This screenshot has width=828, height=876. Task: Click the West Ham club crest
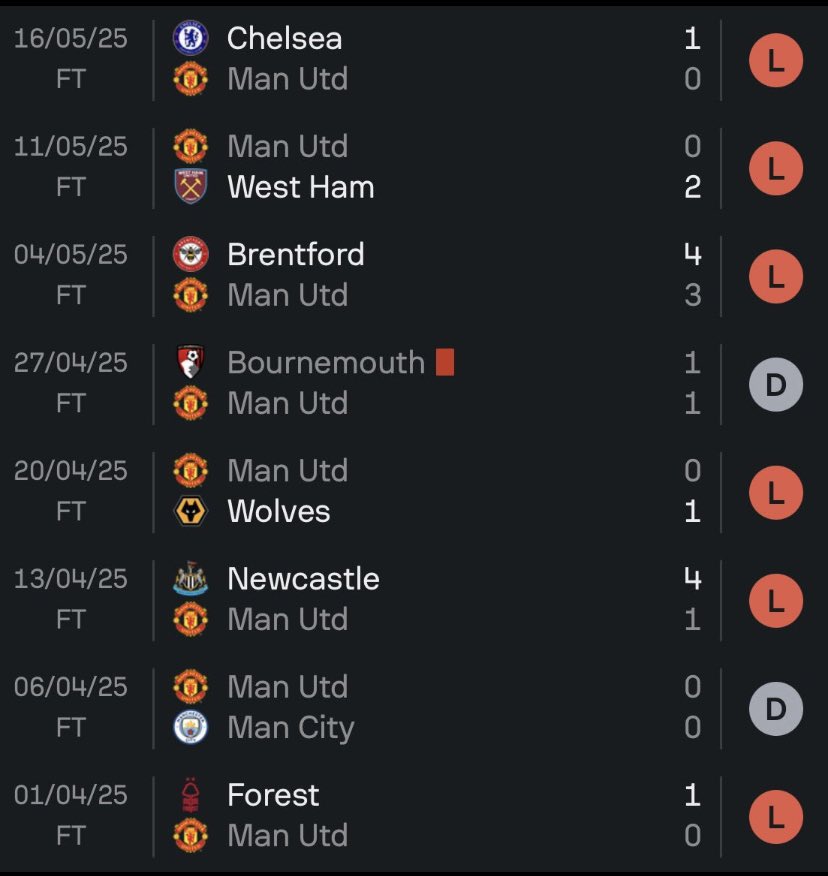[191, 187]
